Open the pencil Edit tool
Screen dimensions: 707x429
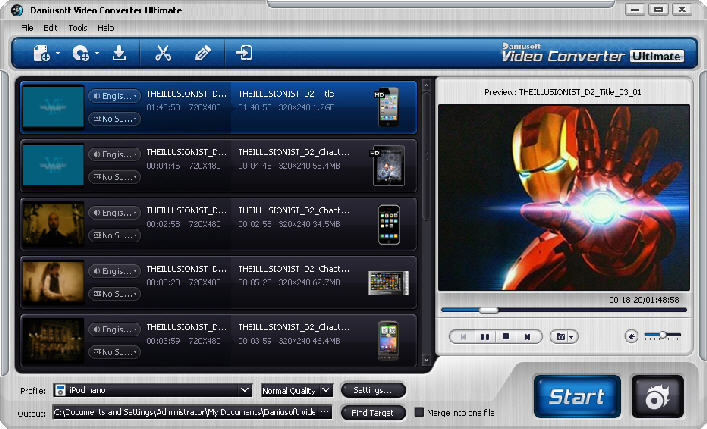pos(202,53)
